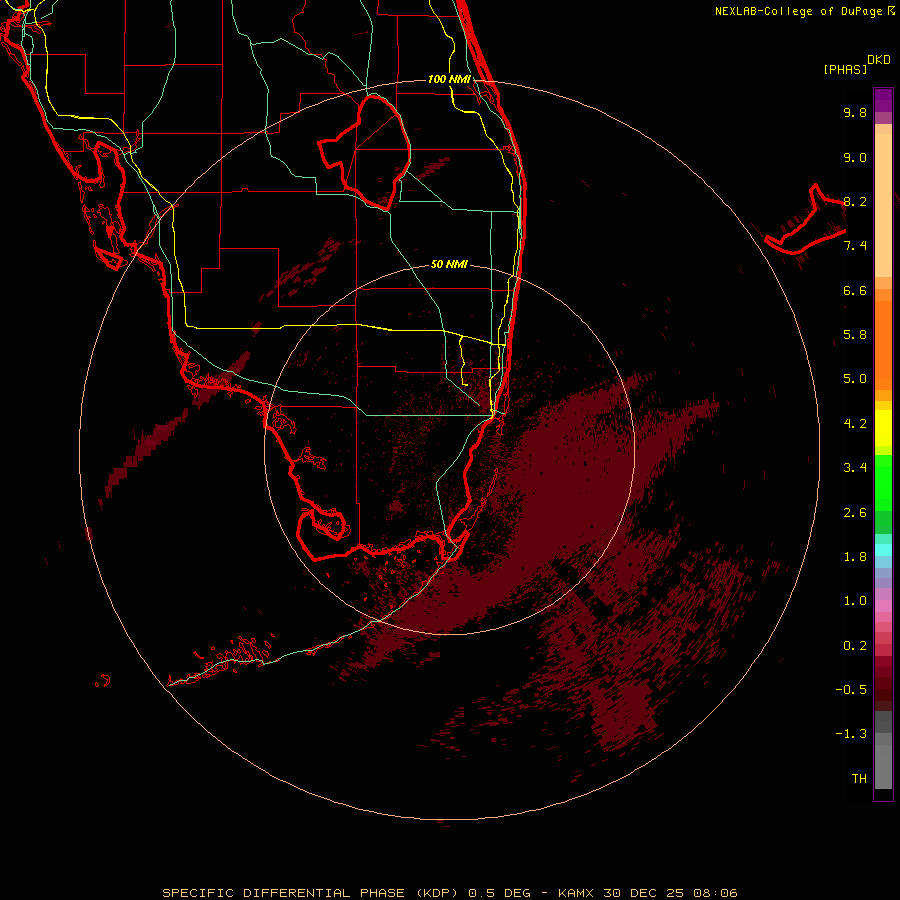Click the 8.2 value on the color scale
Viewport: 900px width, 900px height.
tap(855, 201)
